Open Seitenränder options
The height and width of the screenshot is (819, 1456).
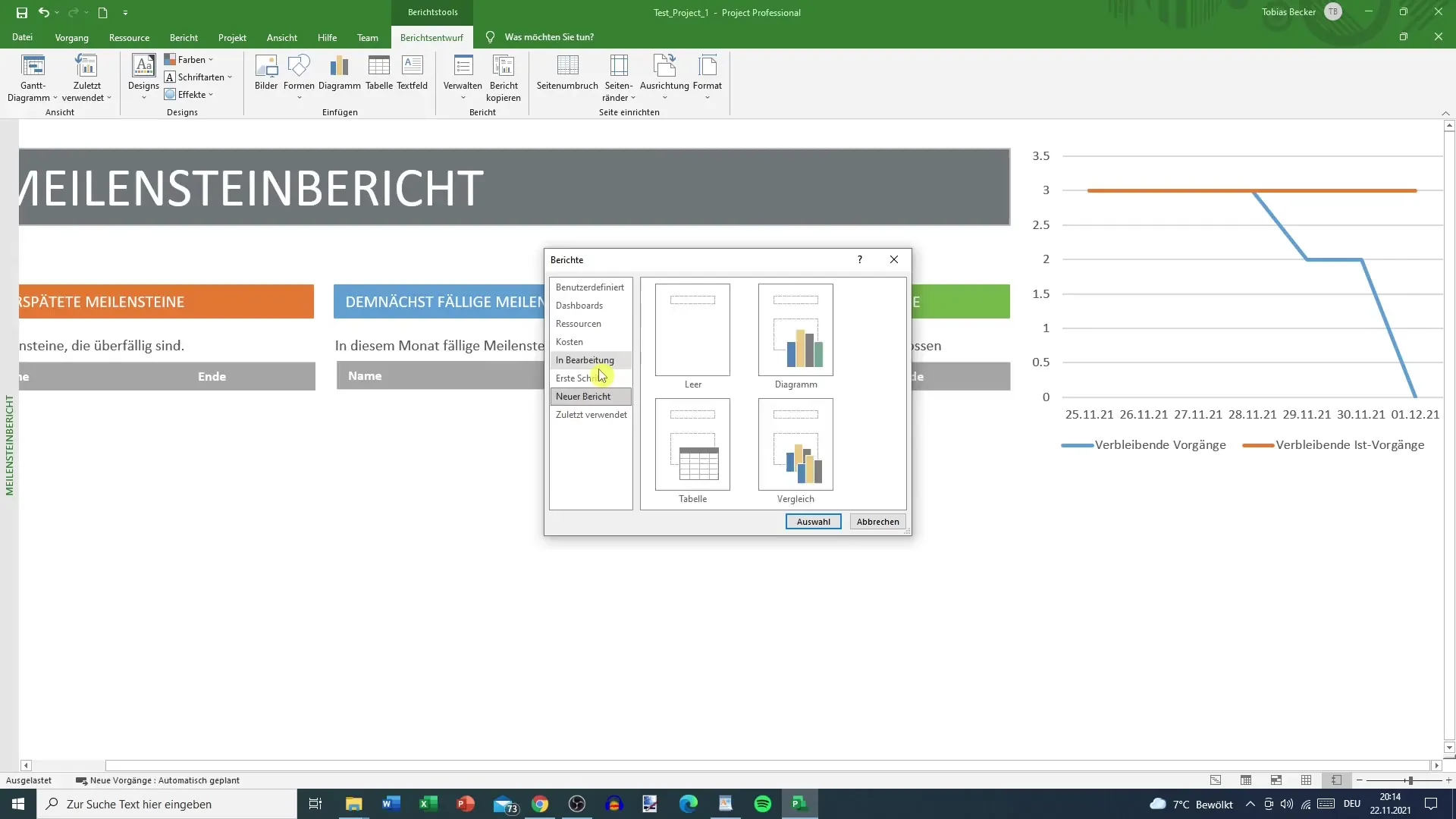click(x=619, y=78)
